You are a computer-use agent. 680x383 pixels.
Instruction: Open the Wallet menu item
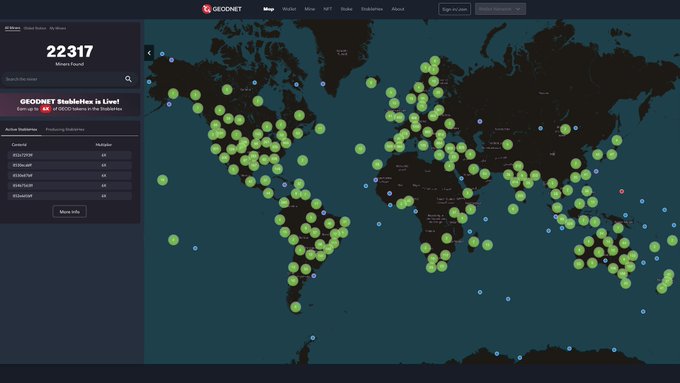click(289, 9)
